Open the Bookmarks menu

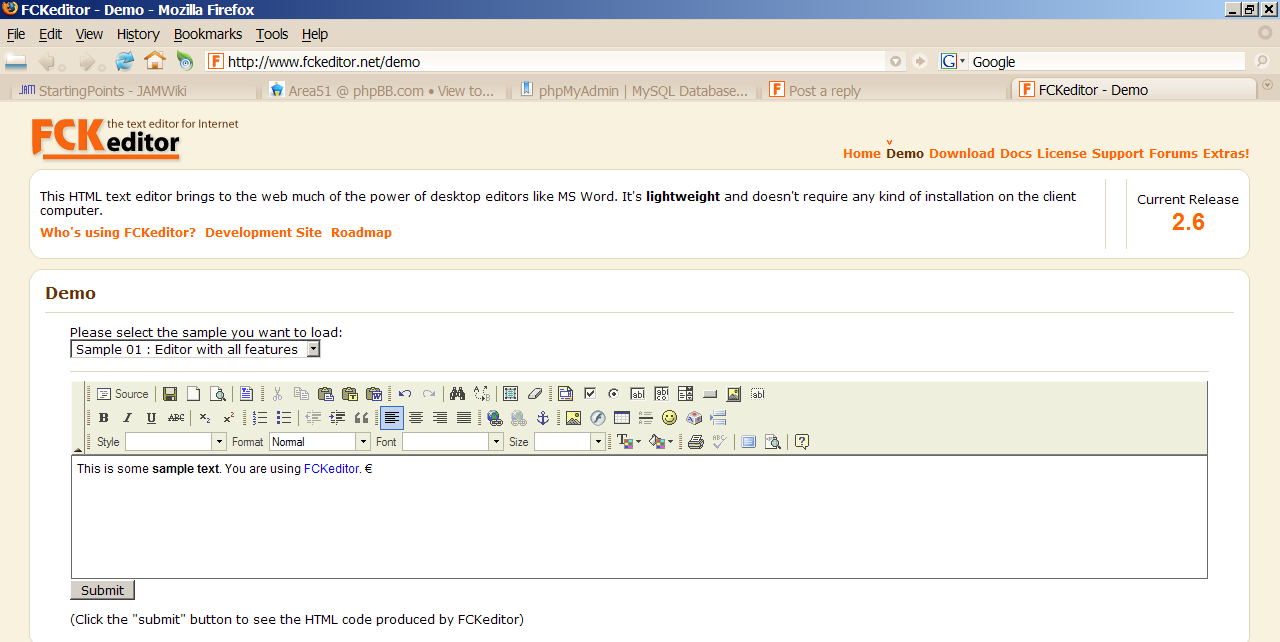pos(208,34)
